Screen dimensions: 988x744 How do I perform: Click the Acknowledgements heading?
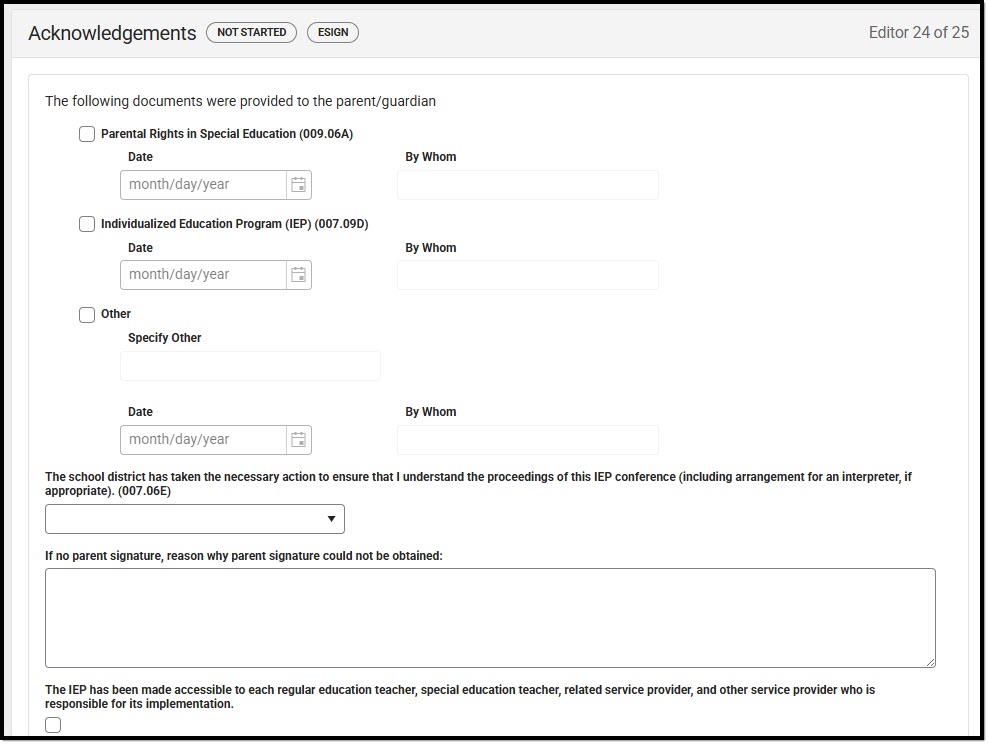[x=112, y=33]
